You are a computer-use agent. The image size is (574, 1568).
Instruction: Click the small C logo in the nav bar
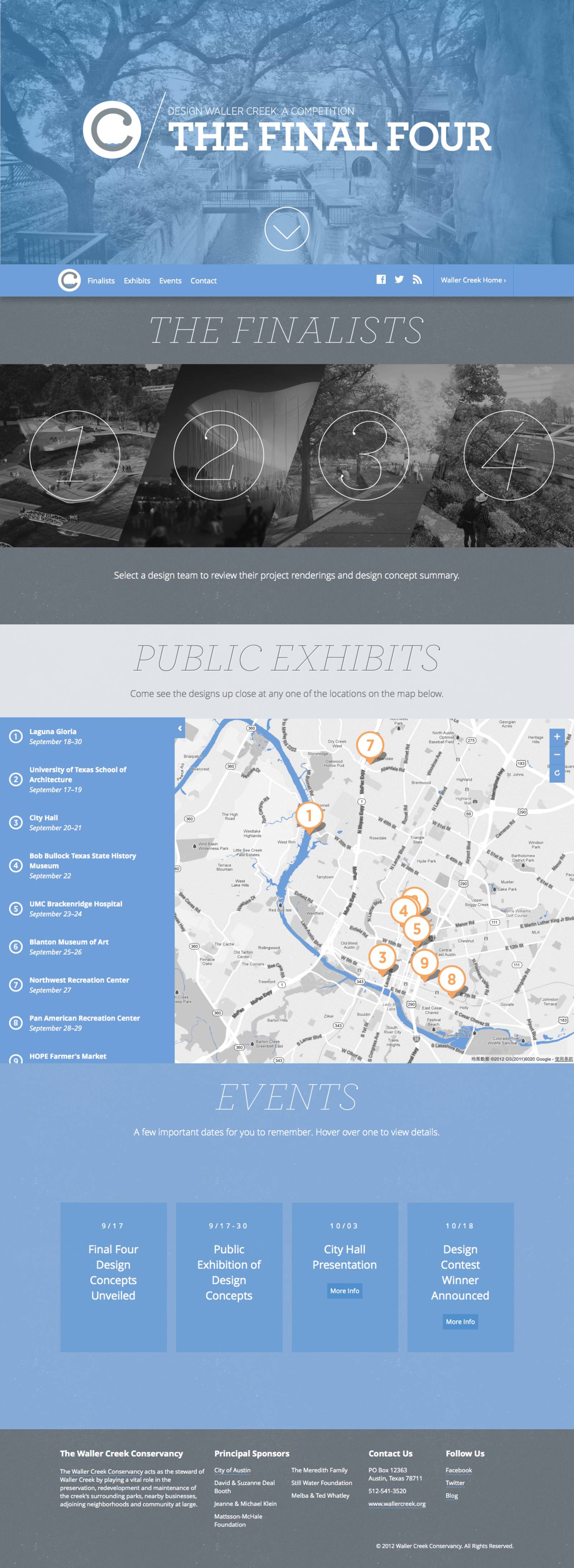(70, 281)
